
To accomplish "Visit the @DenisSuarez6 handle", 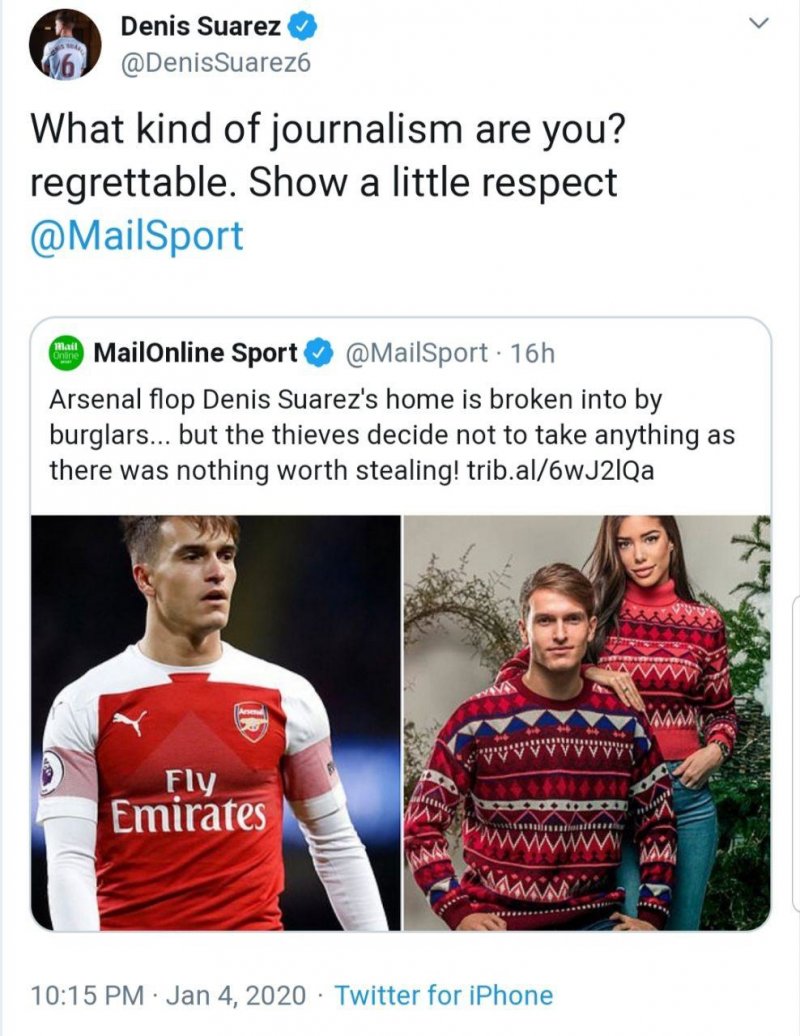I will (215, 63).
